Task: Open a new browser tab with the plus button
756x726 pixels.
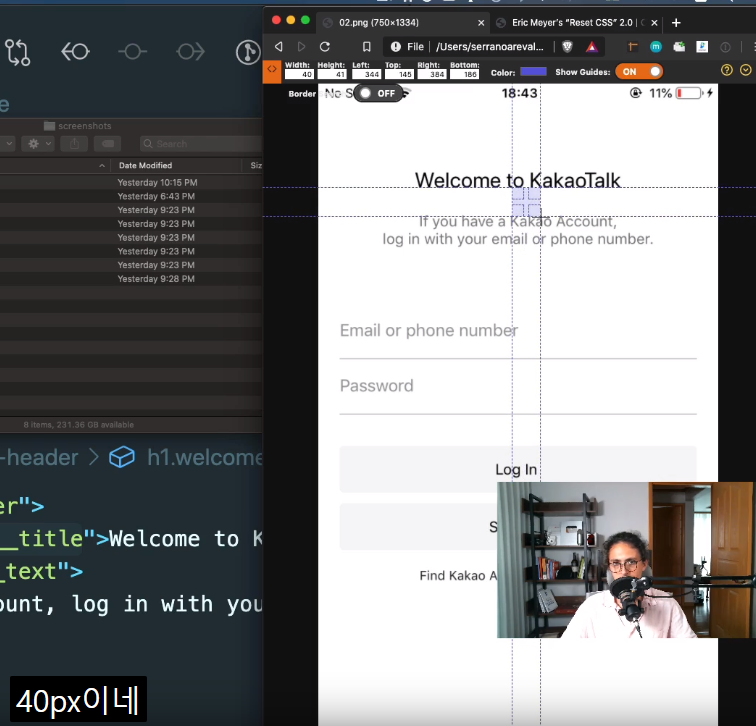Action: pyautogui.click(x=676, y=23)
